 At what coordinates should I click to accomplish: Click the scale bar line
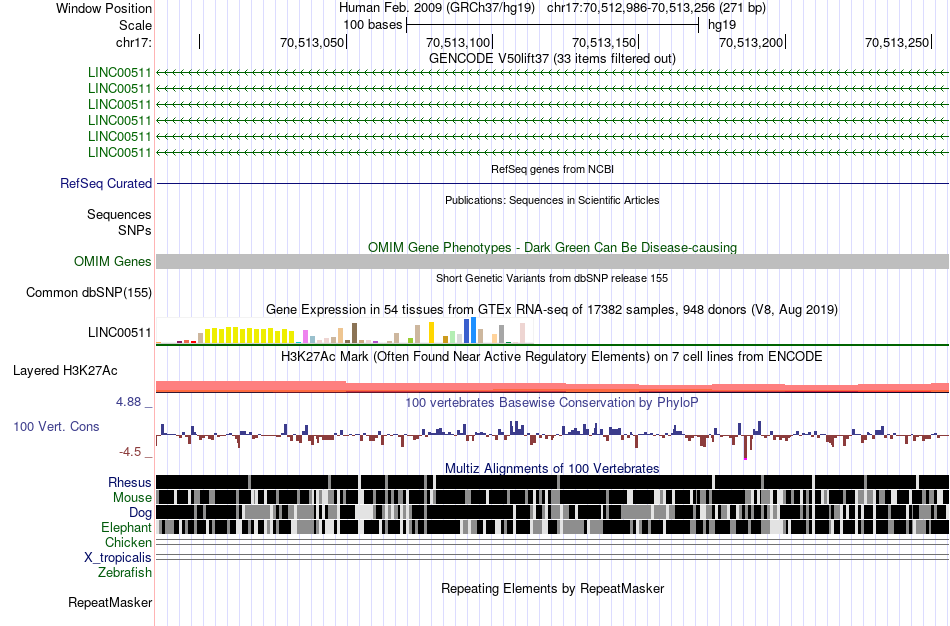point(553,25)
